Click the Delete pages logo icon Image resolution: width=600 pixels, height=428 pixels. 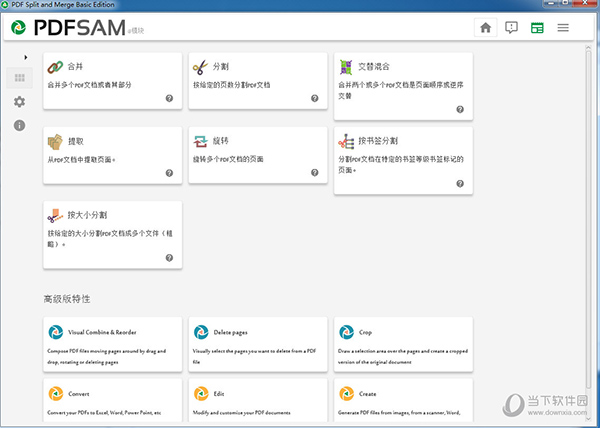[201, 332]
